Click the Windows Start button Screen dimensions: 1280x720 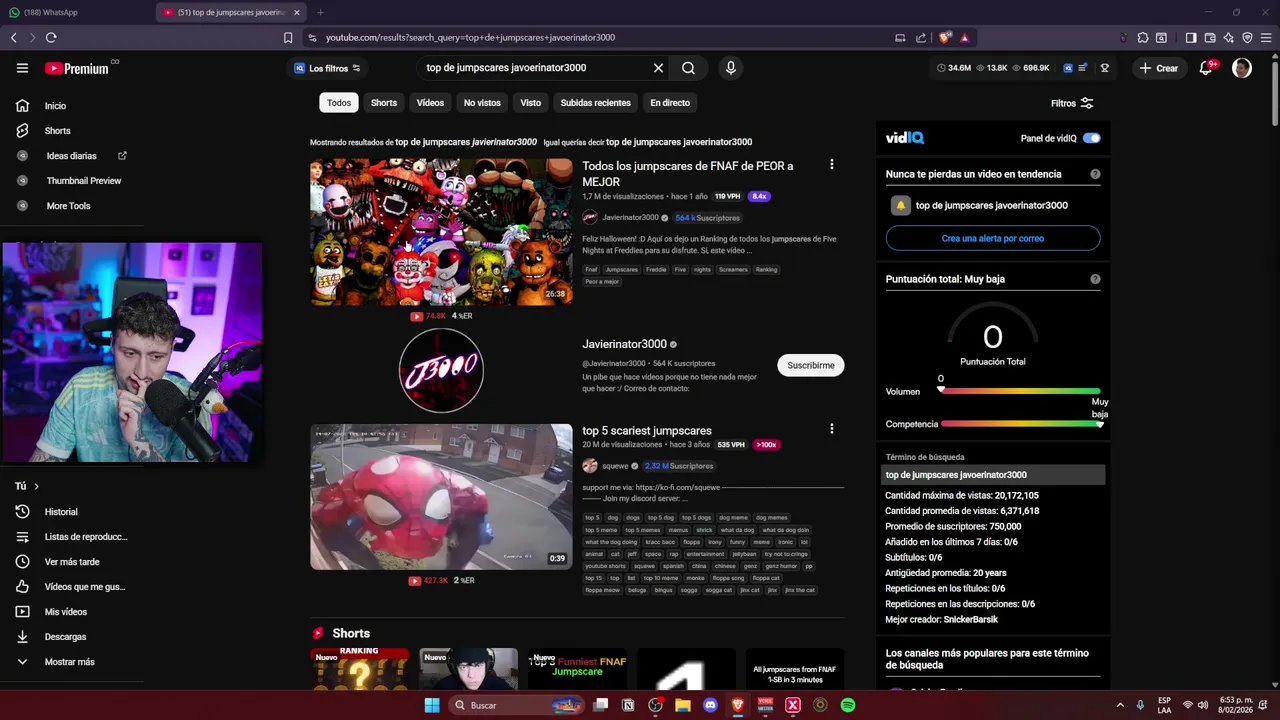click(432, 705)
